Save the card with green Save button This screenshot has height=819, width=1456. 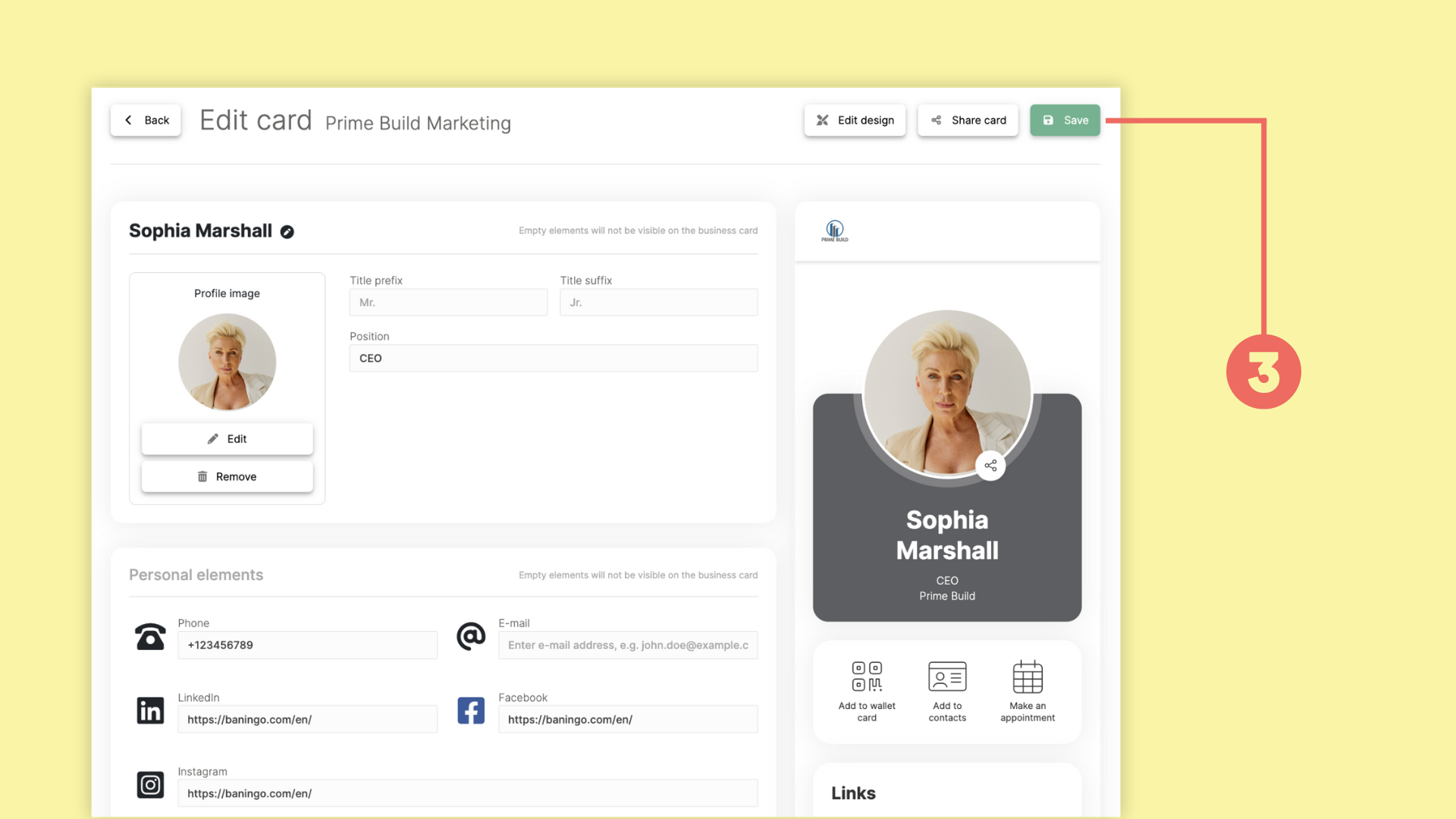click(1065, 121)
